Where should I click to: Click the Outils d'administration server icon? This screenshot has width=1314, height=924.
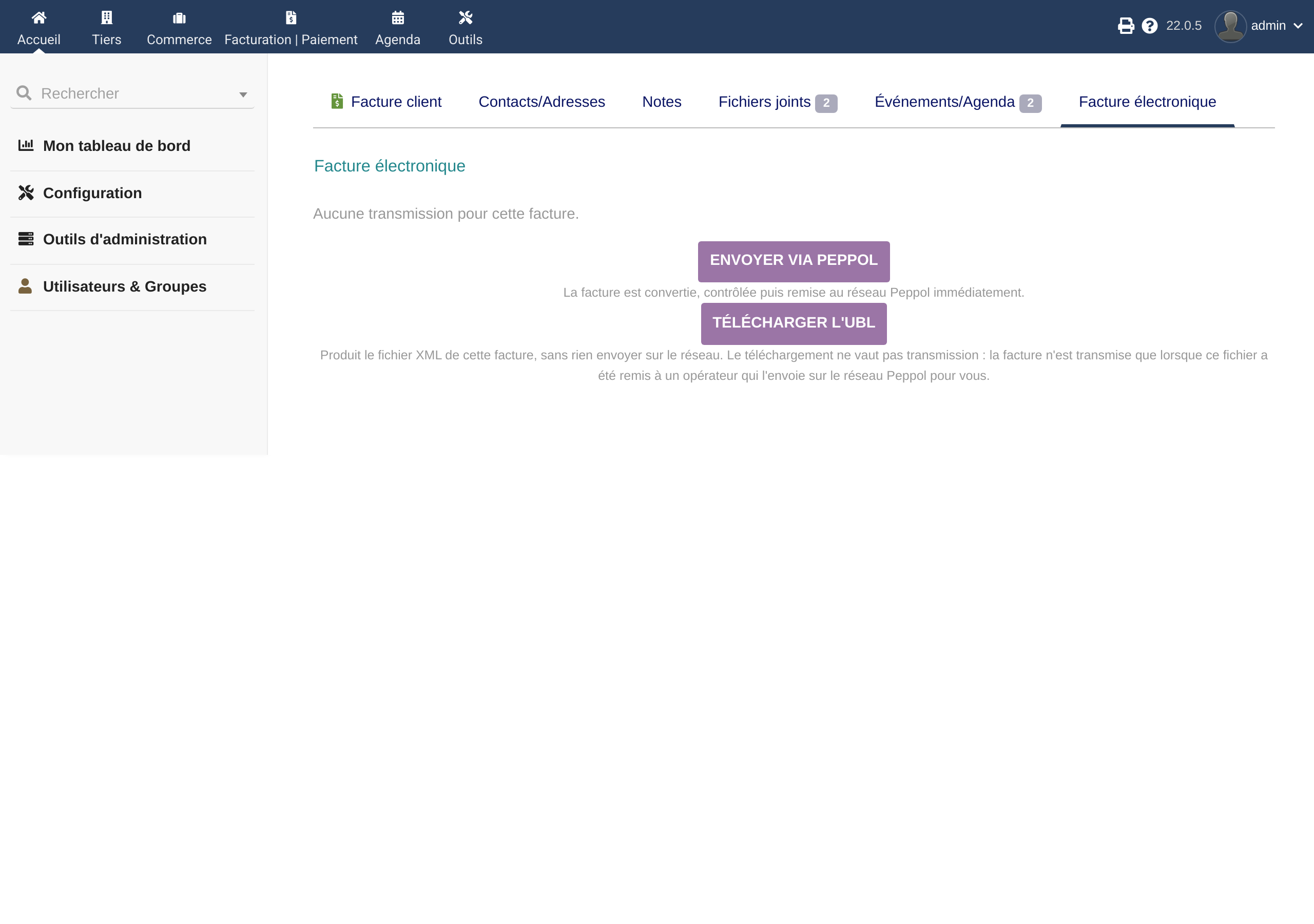pyautogui.click(x=26, y=239)
